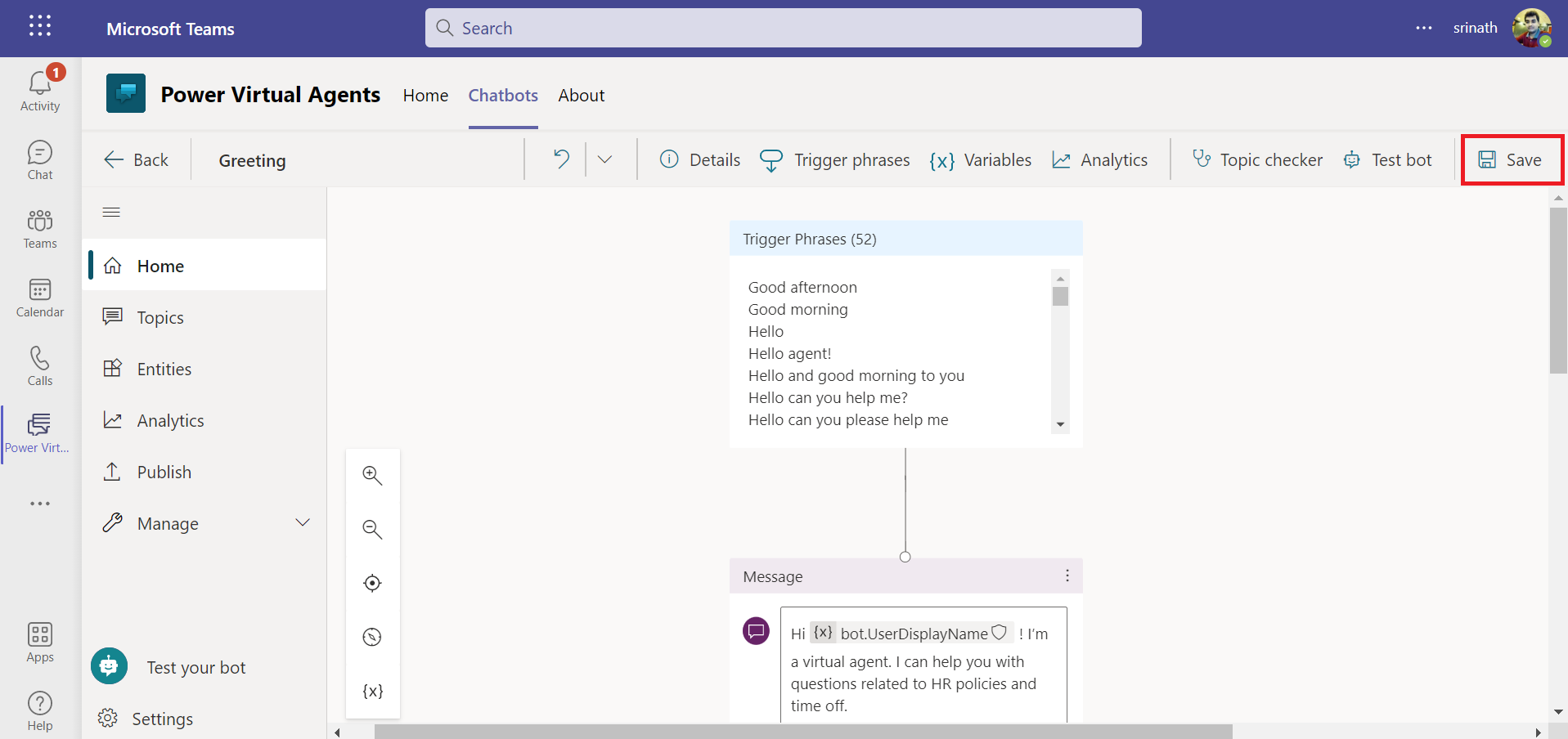Click the zoom out magnifier icon
This screenshot has width=1568, height=739.
point(372,530)
